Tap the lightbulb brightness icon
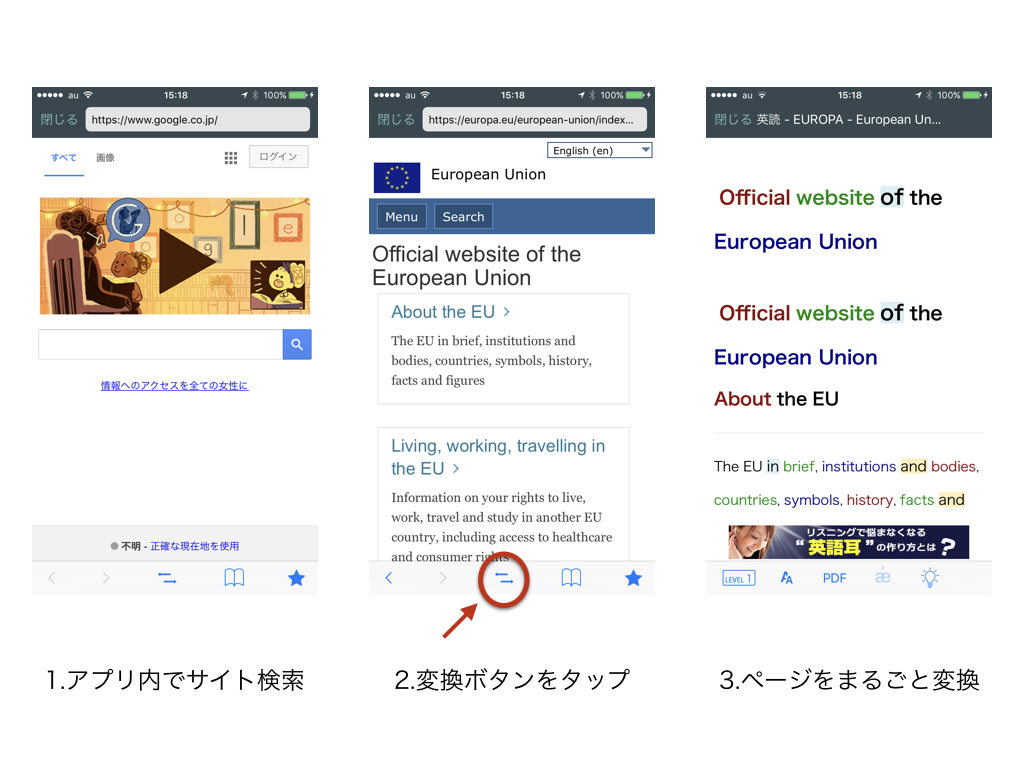1024x768 pixels. (x=930, y=577)
